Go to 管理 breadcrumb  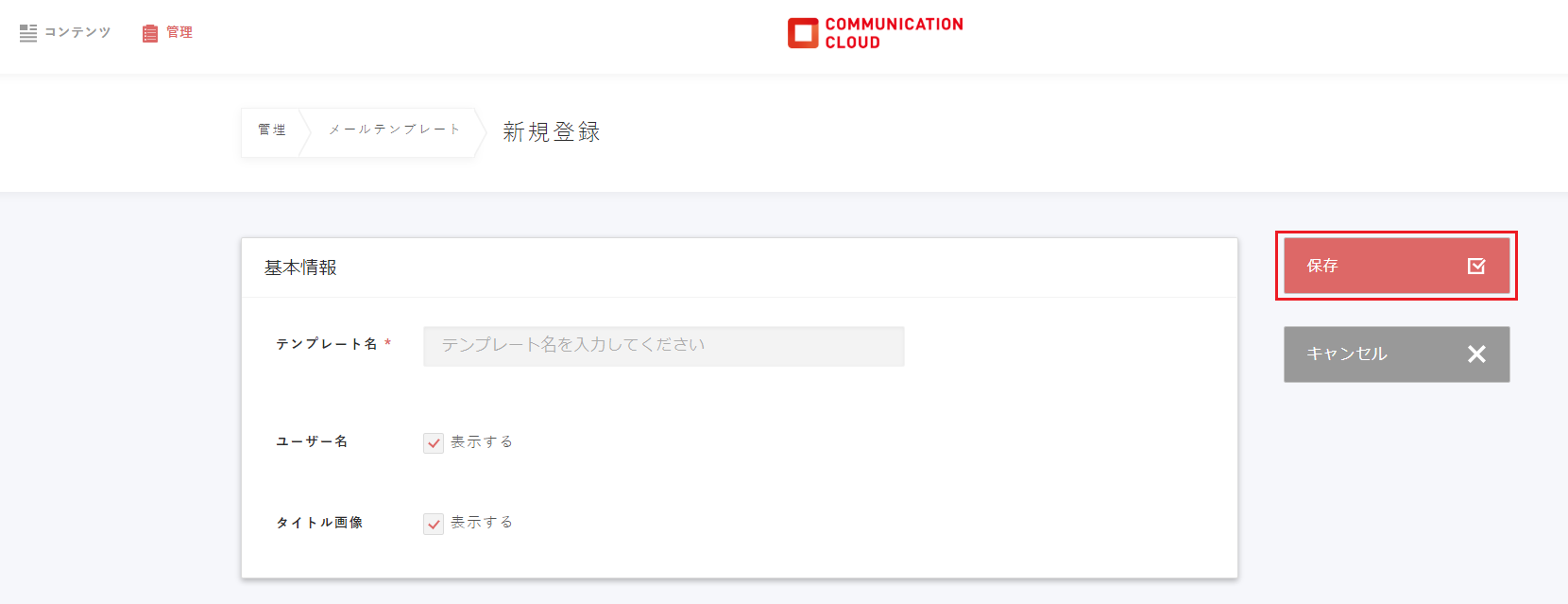click(x=272, y=130)
